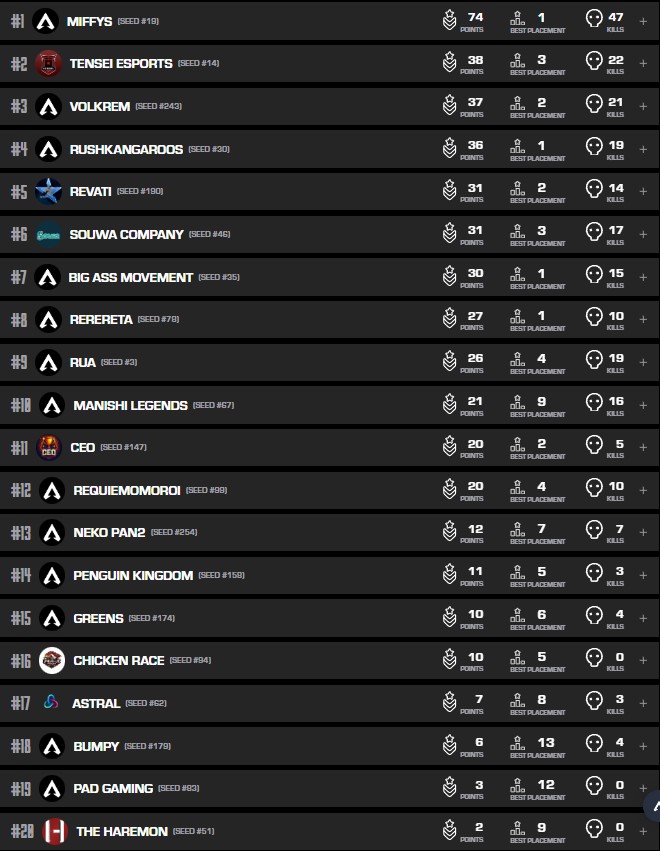The height and width of the screenshot is (851, 660).
Task: Click the skull kills icon for Volkrem
Action: 594,105
